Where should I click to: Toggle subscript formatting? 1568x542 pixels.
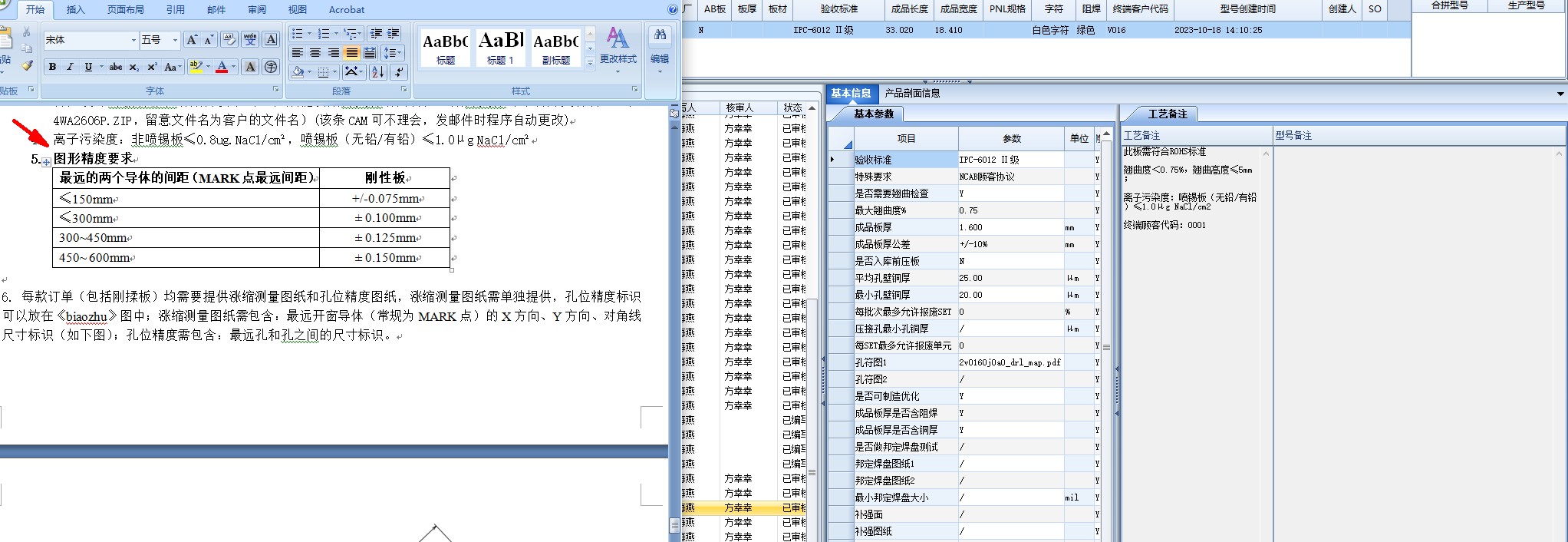pyautogui.click(x=134, y=68)
